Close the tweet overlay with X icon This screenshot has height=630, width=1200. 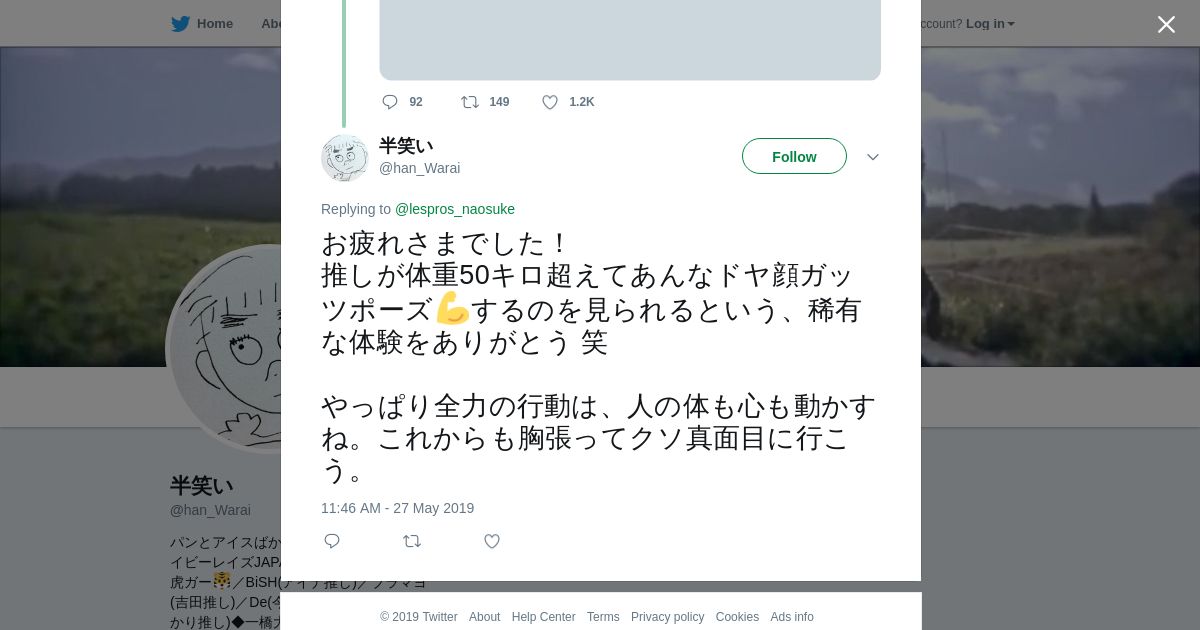tap(1166, 25)
